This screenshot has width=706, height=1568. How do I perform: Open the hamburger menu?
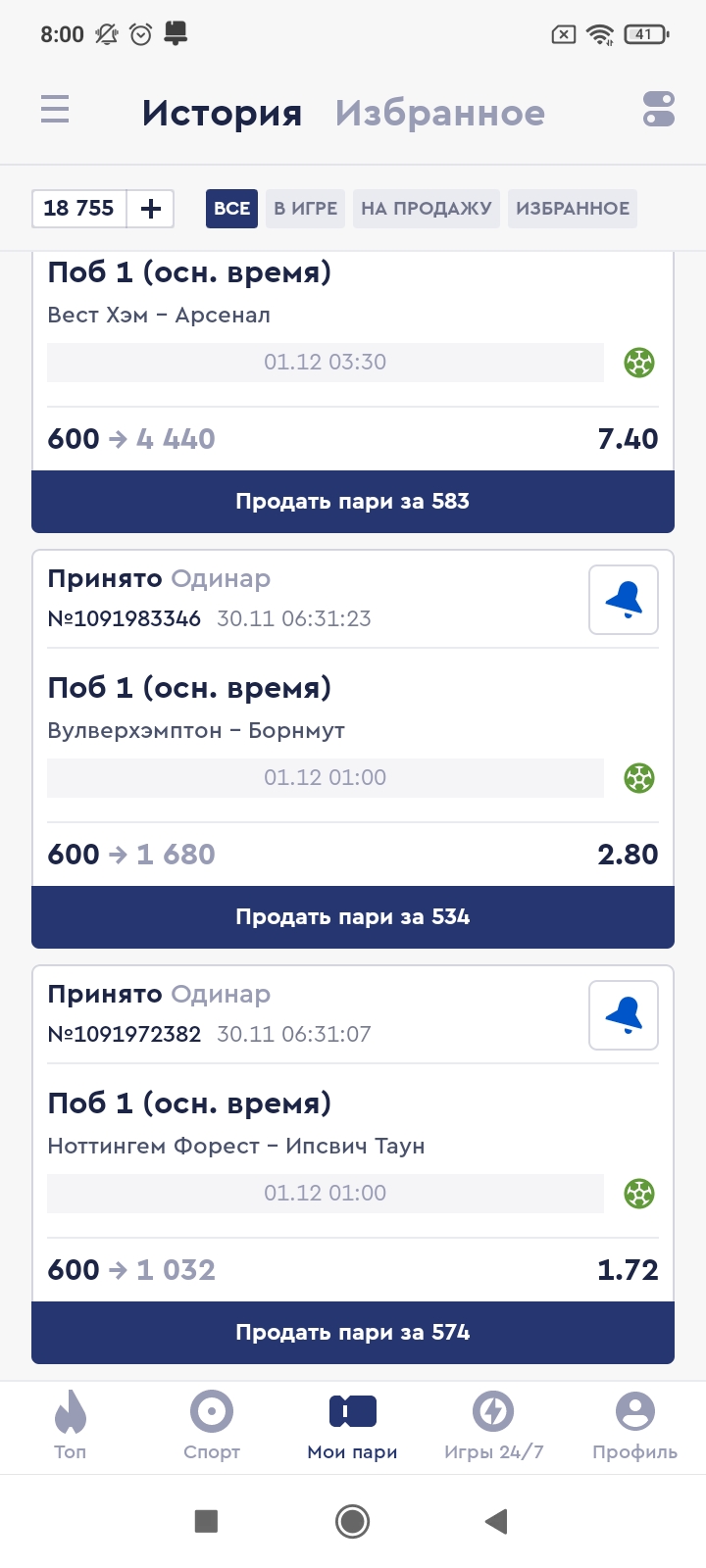[55, 109]
